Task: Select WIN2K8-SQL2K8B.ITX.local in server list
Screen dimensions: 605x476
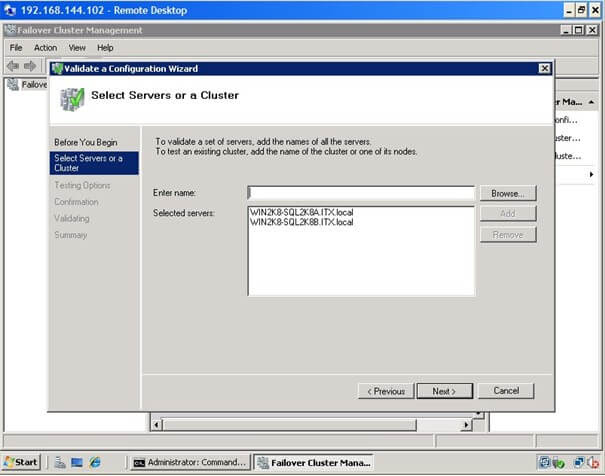Action: (301, 222)
